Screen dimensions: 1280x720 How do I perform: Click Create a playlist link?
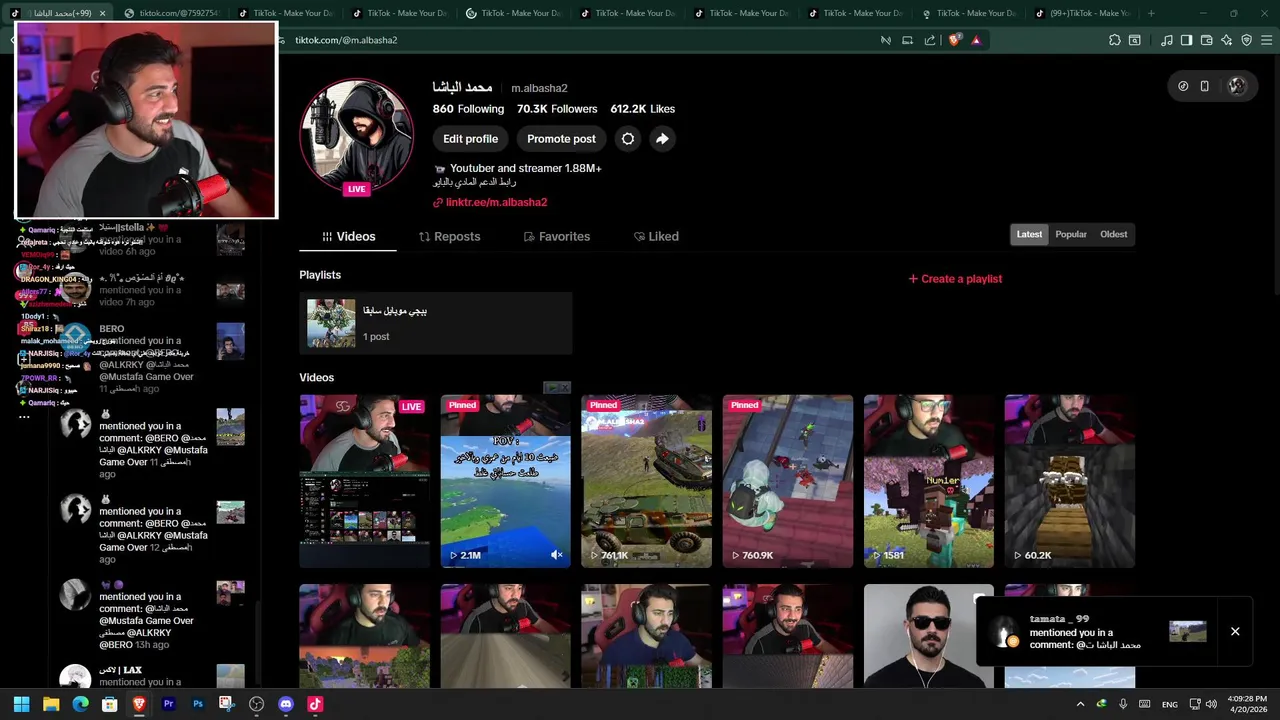pyautogui.click(x=955, y=279)
